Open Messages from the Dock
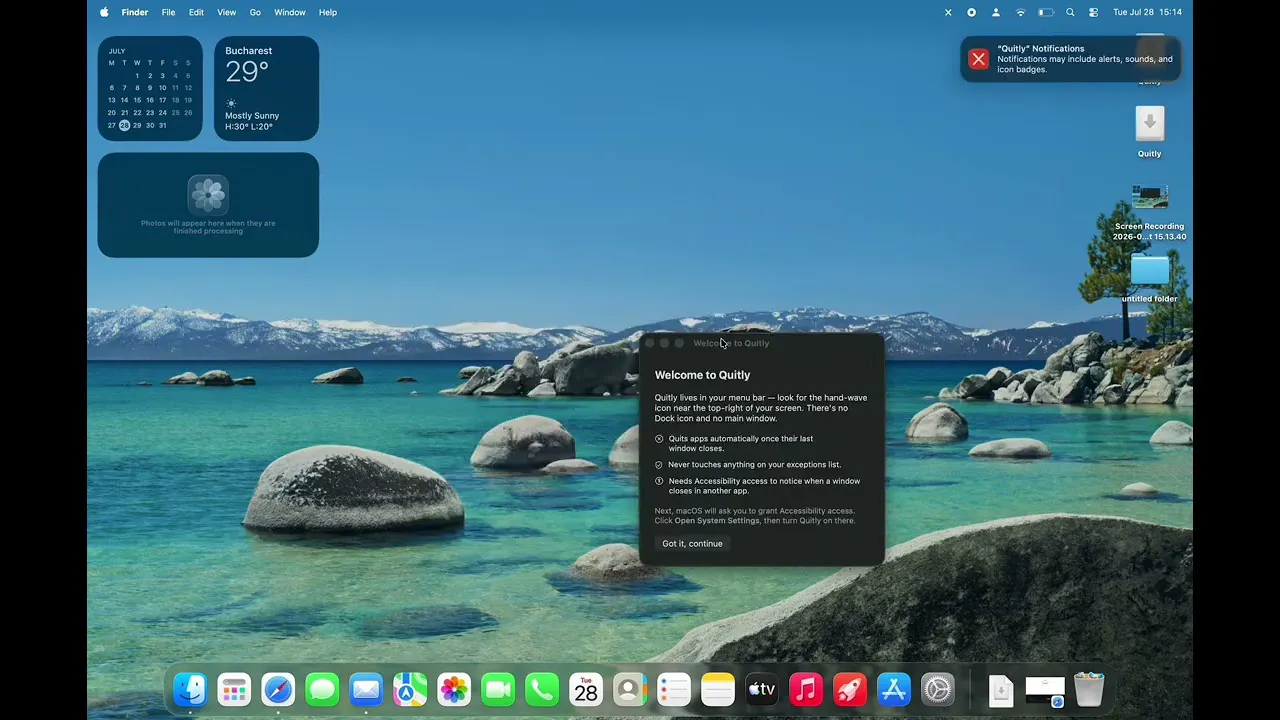The height and width of the screenshot is (720, 1280). [322, 689]
